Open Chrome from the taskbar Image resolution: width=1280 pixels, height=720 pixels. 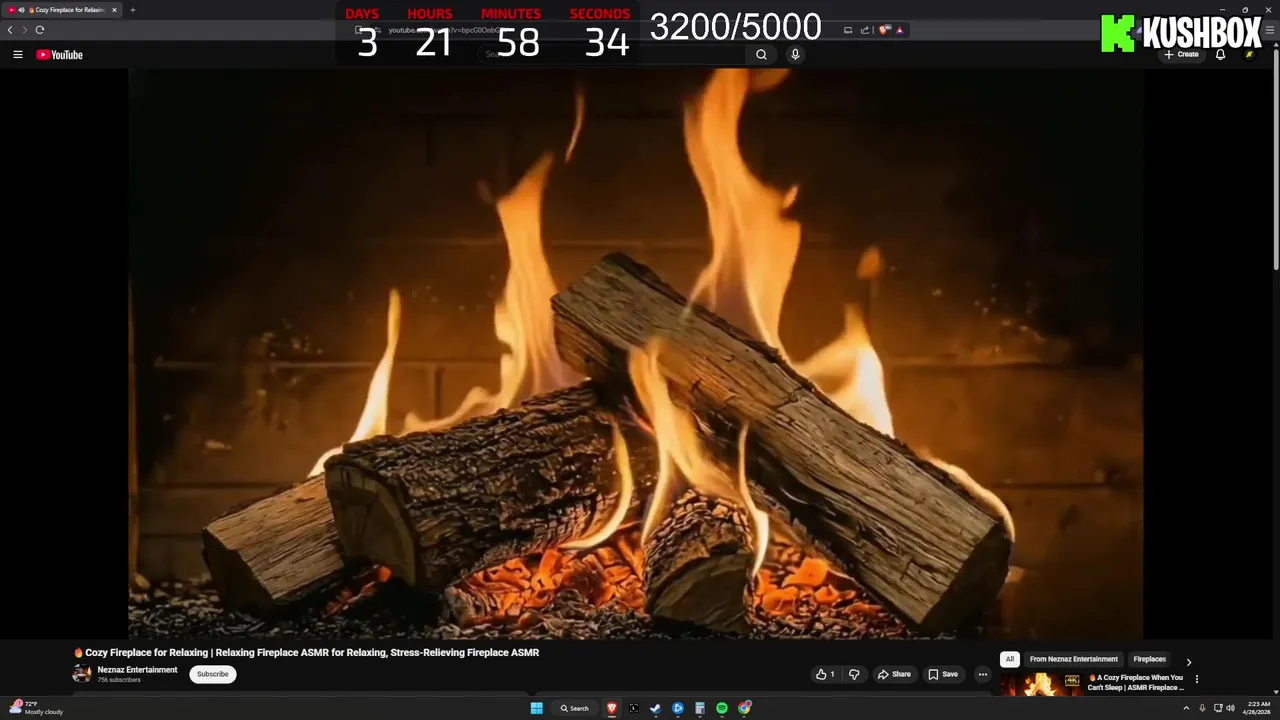744,708
